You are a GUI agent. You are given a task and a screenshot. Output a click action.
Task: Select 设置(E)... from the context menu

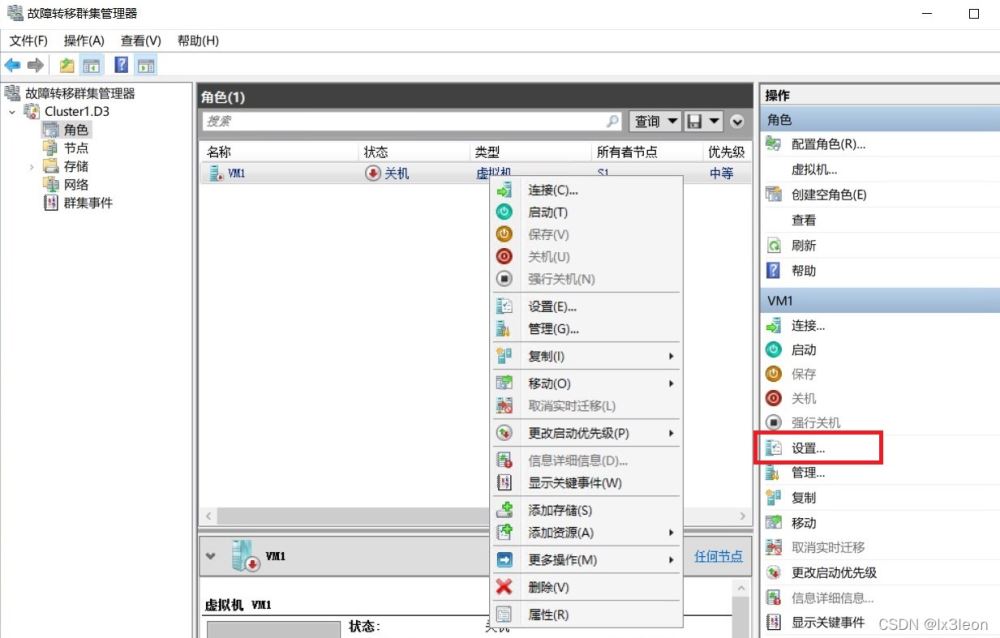tap(552, 307)
